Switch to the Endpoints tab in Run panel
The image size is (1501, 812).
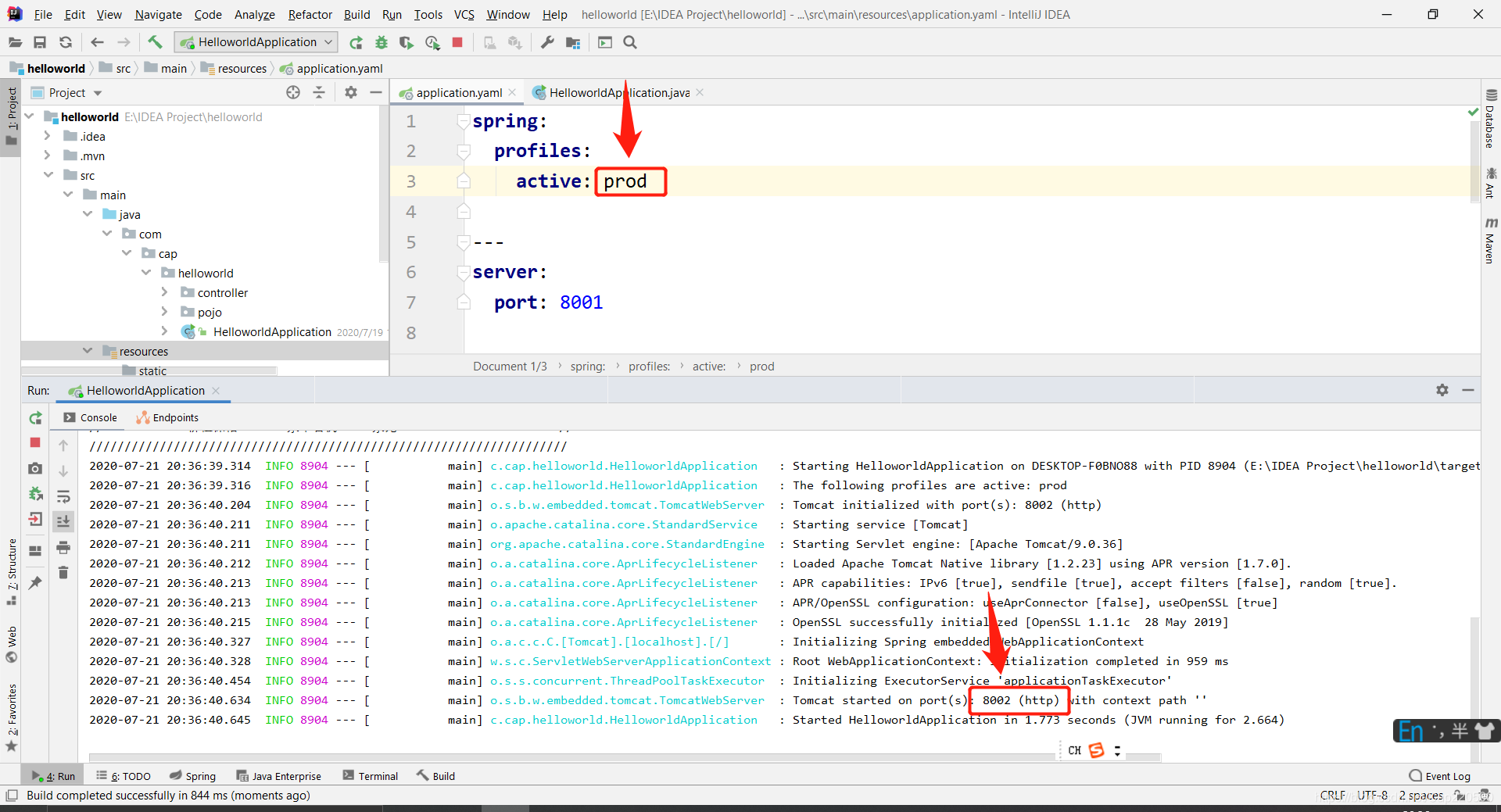167,417
